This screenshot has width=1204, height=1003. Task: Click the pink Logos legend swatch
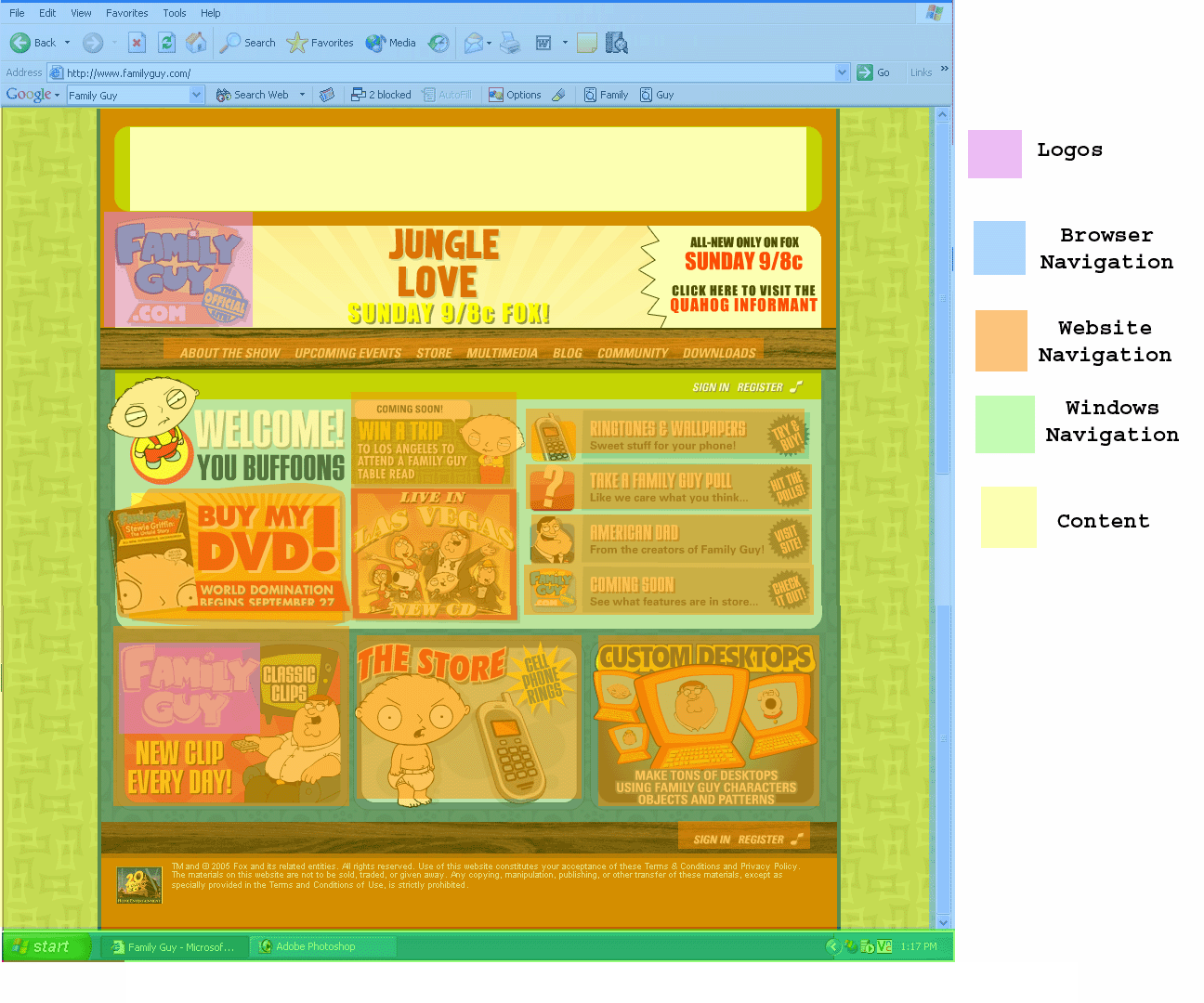click(x=994, y=154)
